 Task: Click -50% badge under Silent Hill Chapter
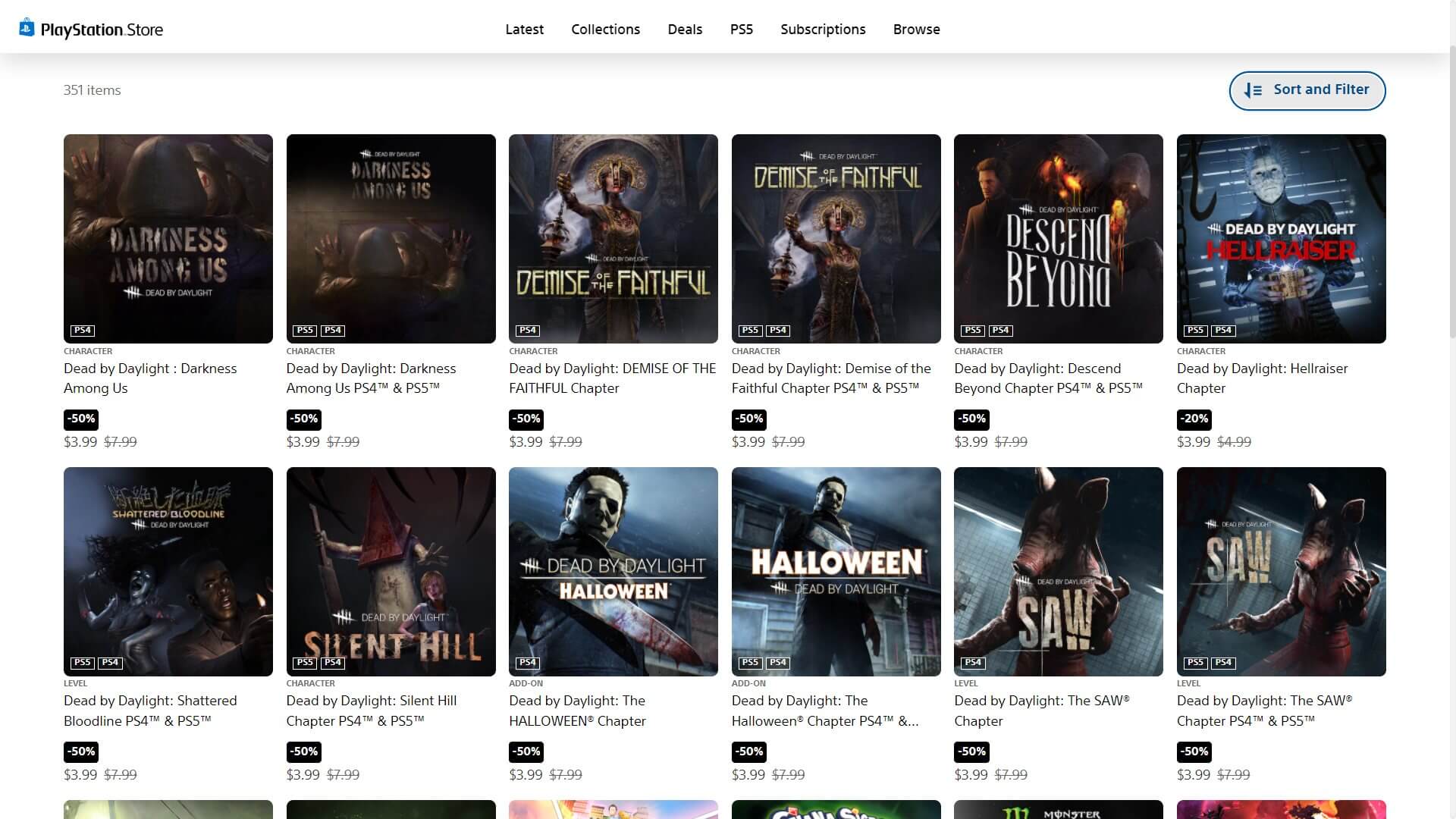[x=303, y=752]
